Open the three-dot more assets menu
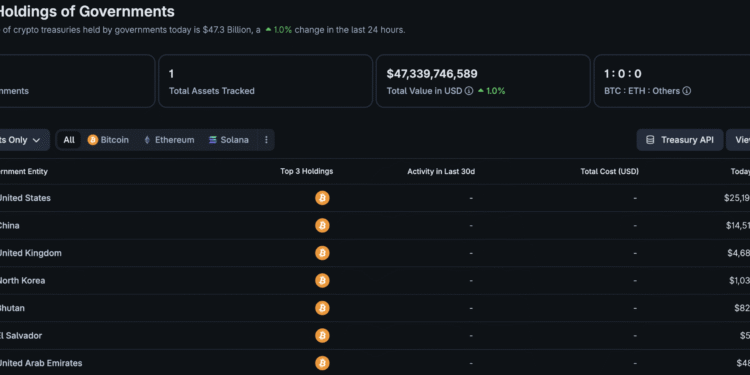 point(266,140)
